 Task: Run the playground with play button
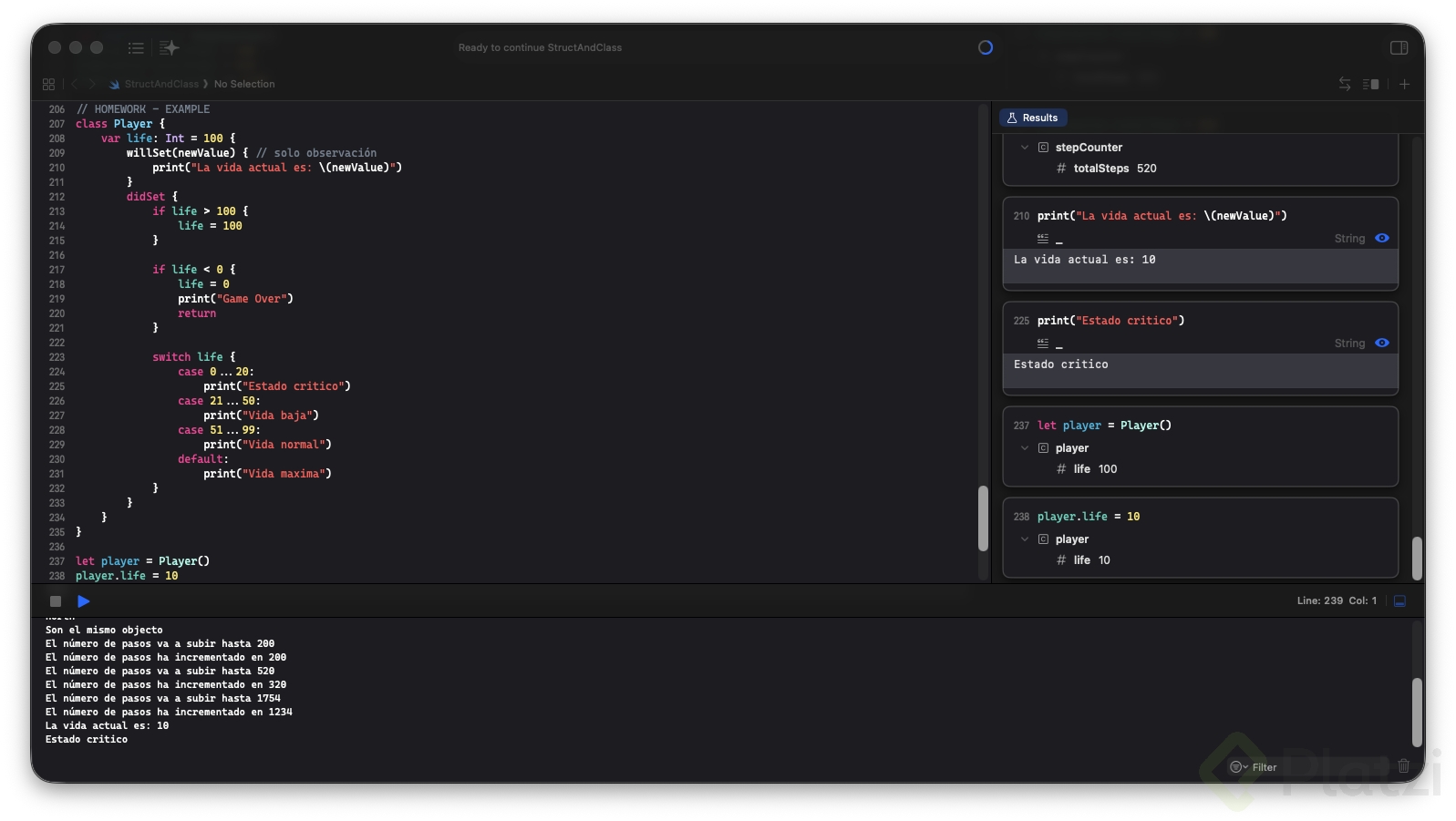point(84,601)
